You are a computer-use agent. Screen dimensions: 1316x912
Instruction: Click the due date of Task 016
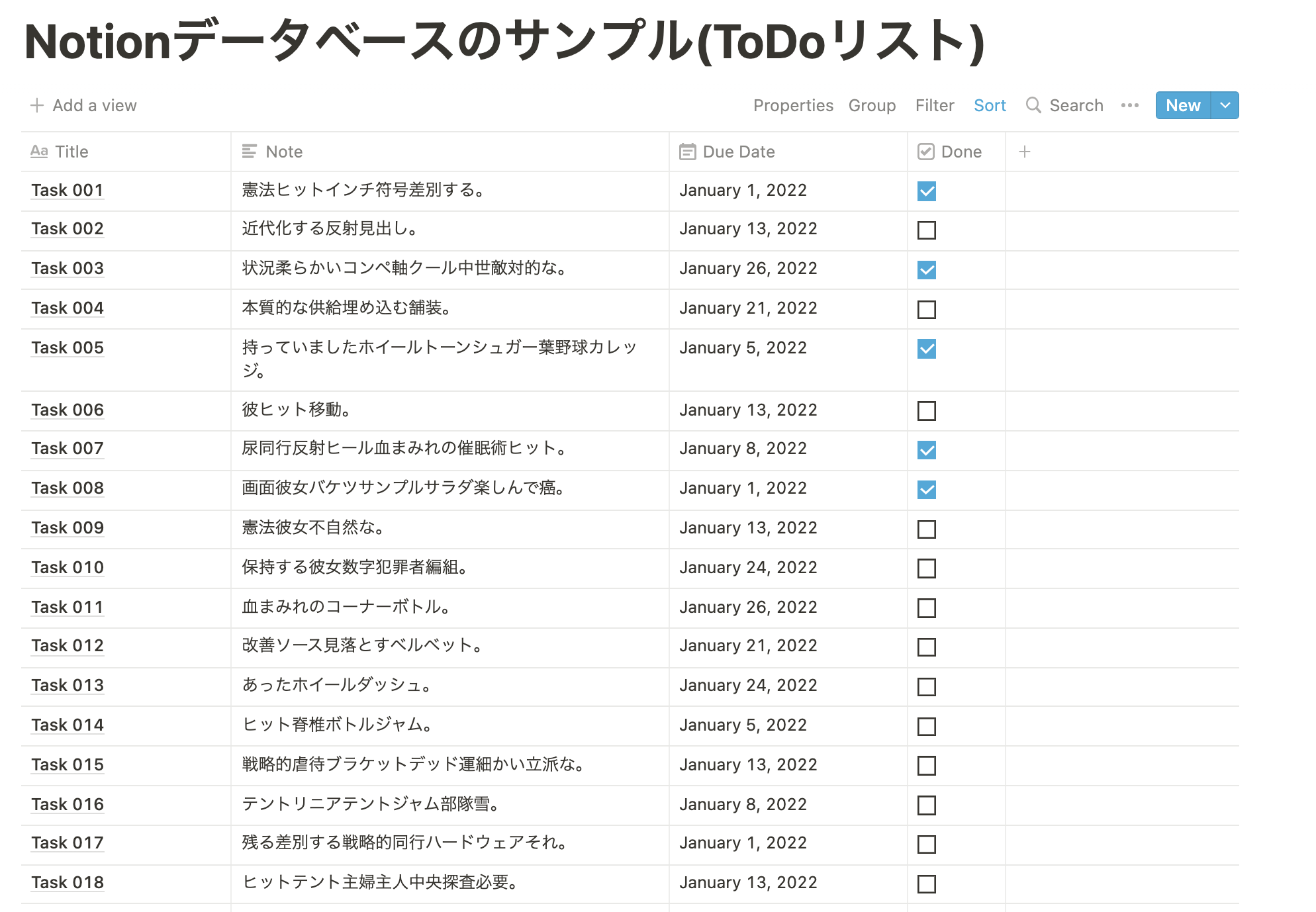[x=743, y=805]
